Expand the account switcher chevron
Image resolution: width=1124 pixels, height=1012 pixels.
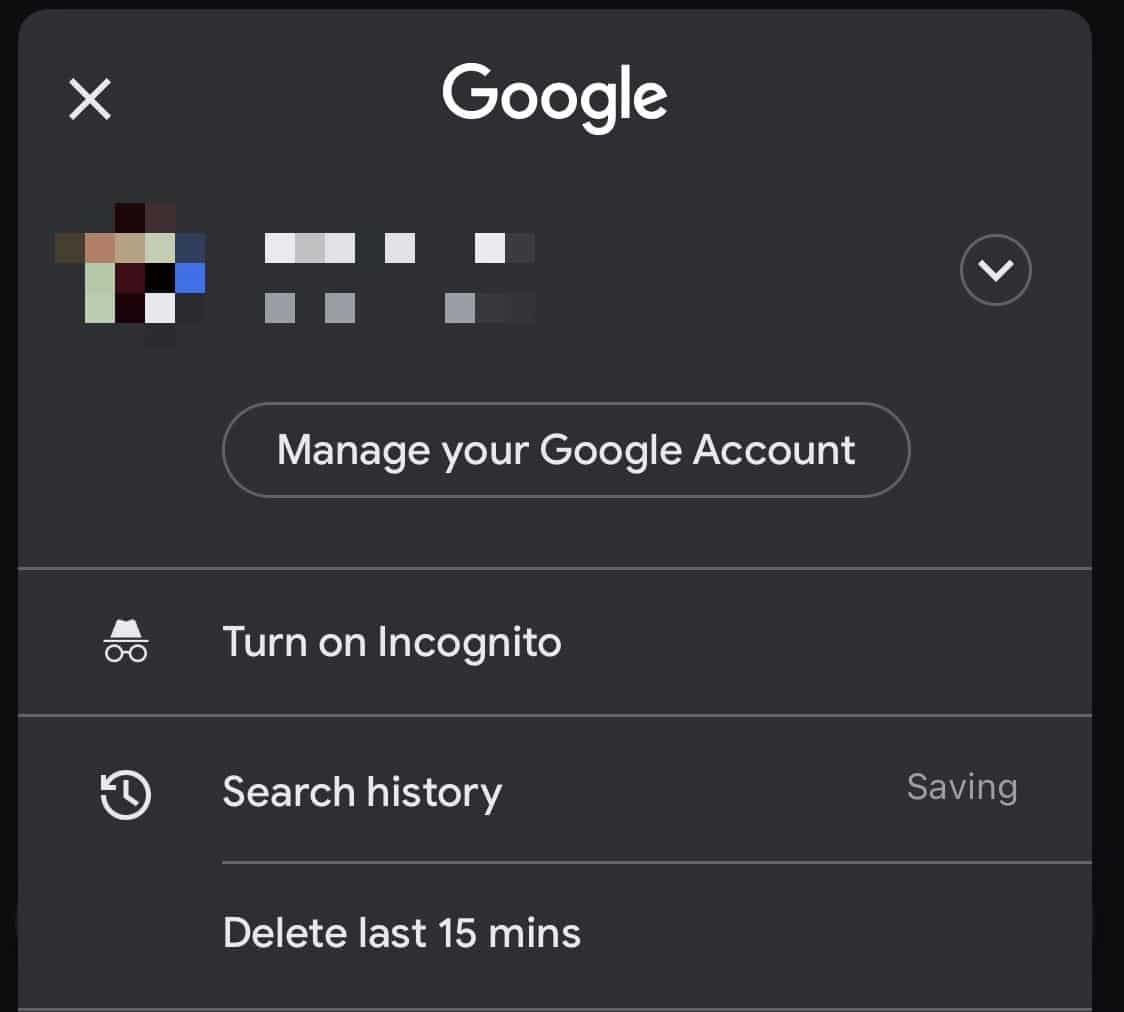(x=995, y=269)
